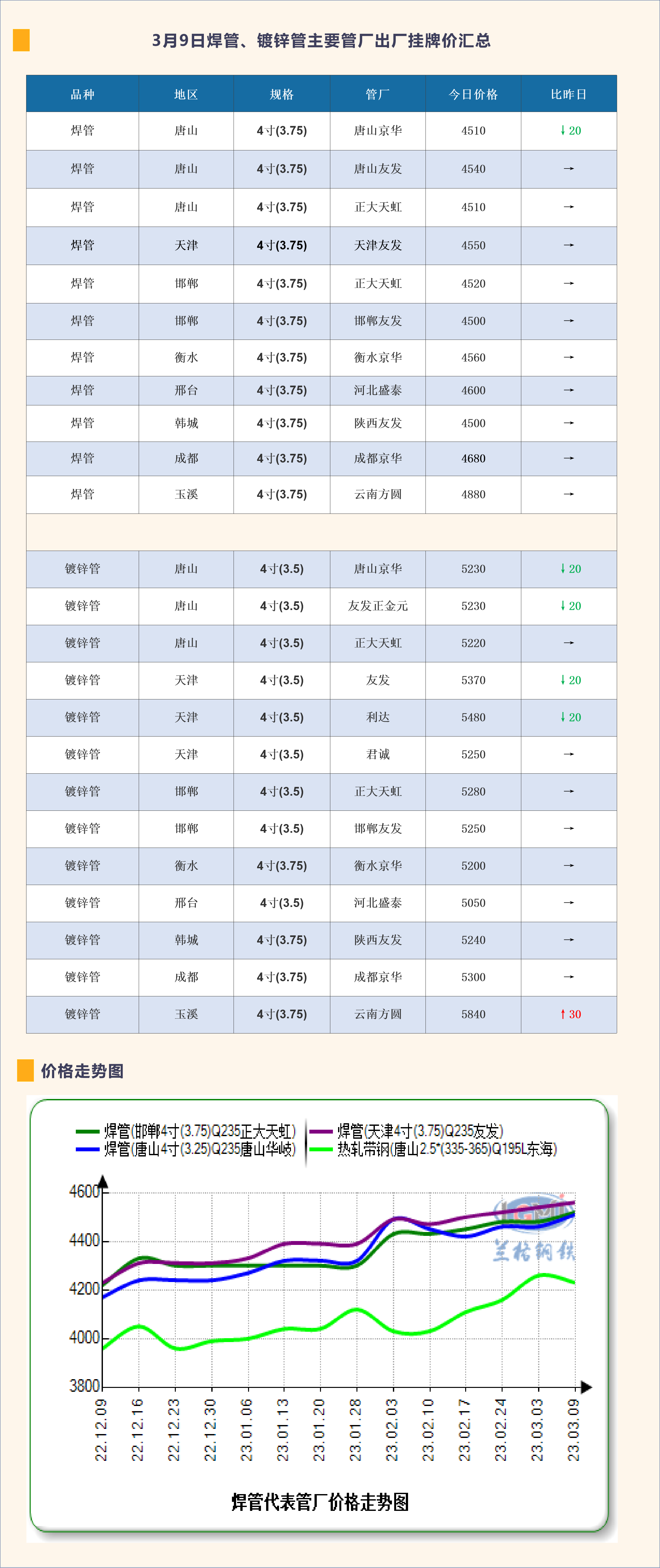Screen dimensions: 660x1568
Task: Click the 焊管代表管厂价格走势图 chart title
Action: tap(320, 1502)
